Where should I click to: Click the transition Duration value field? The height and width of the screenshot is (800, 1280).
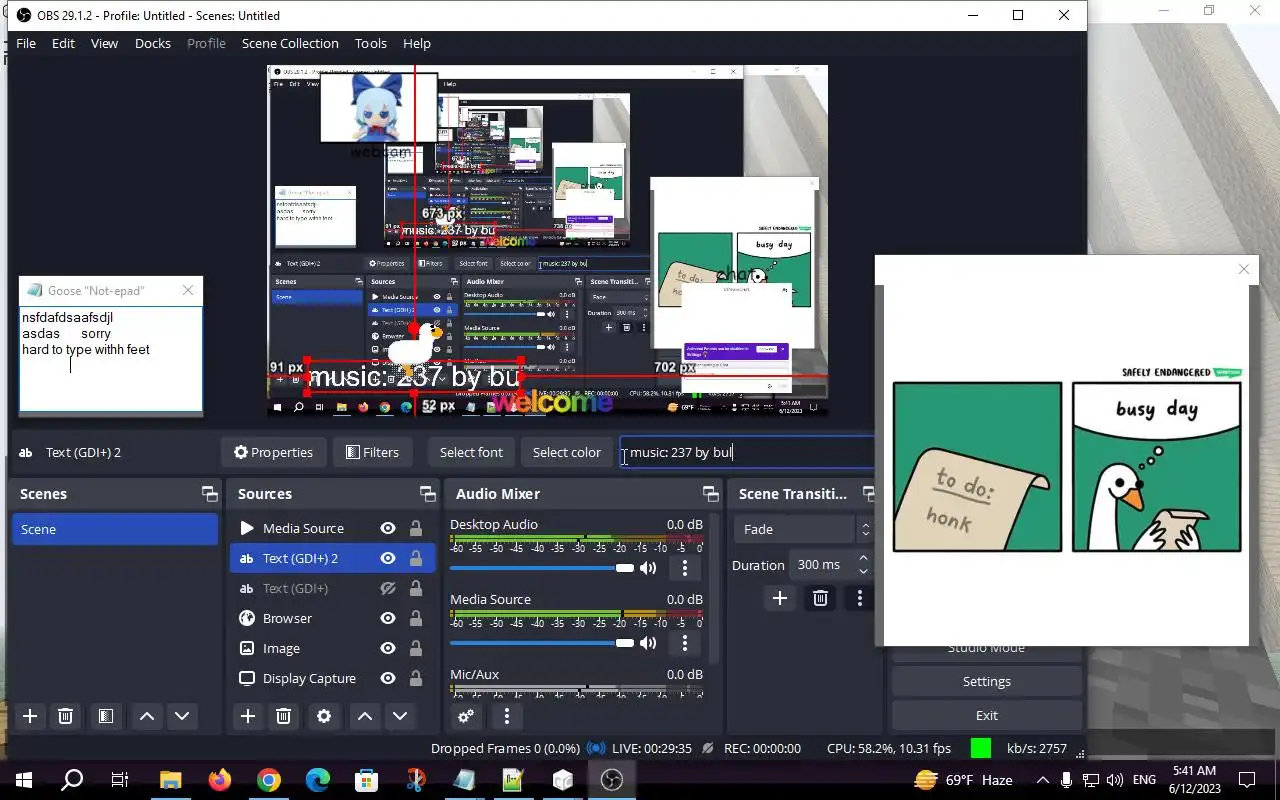click(822, 565)
